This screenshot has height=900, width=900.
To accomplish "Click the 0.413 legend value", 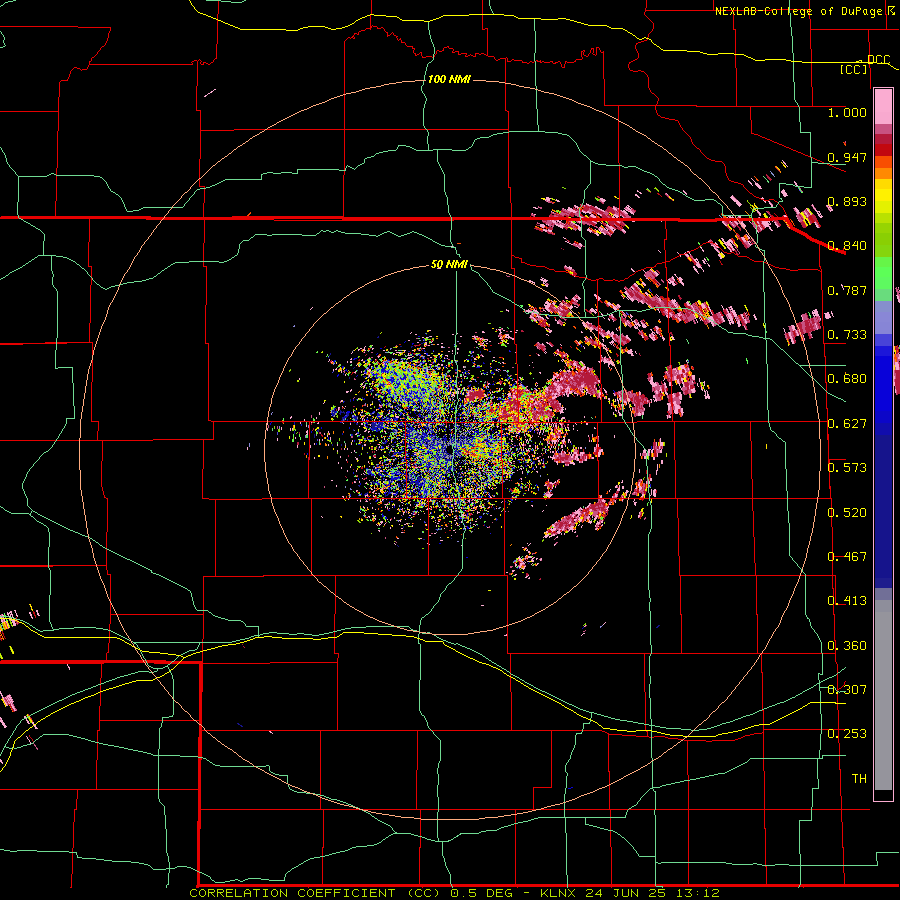I will [x=847, y=601].
